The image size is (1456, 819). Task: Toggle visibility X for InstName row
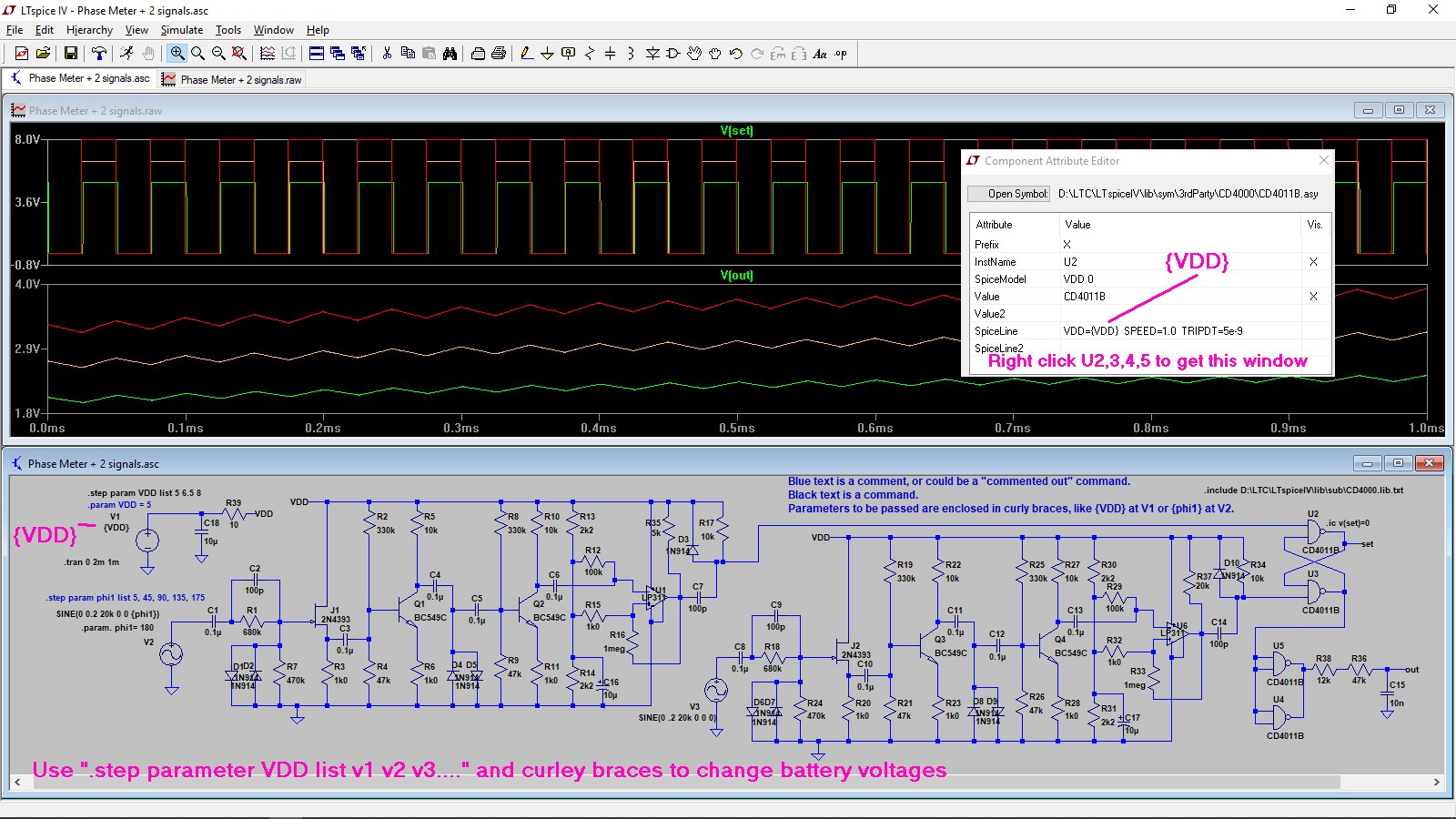click(1313, 262)
